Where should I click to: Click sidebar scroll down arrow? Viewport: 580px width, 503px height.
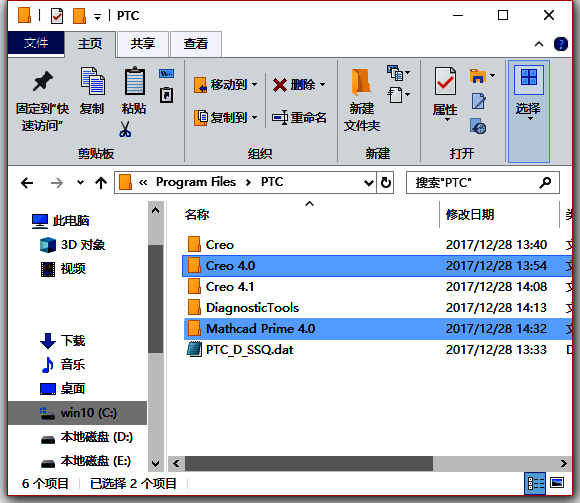pos(155,463)
